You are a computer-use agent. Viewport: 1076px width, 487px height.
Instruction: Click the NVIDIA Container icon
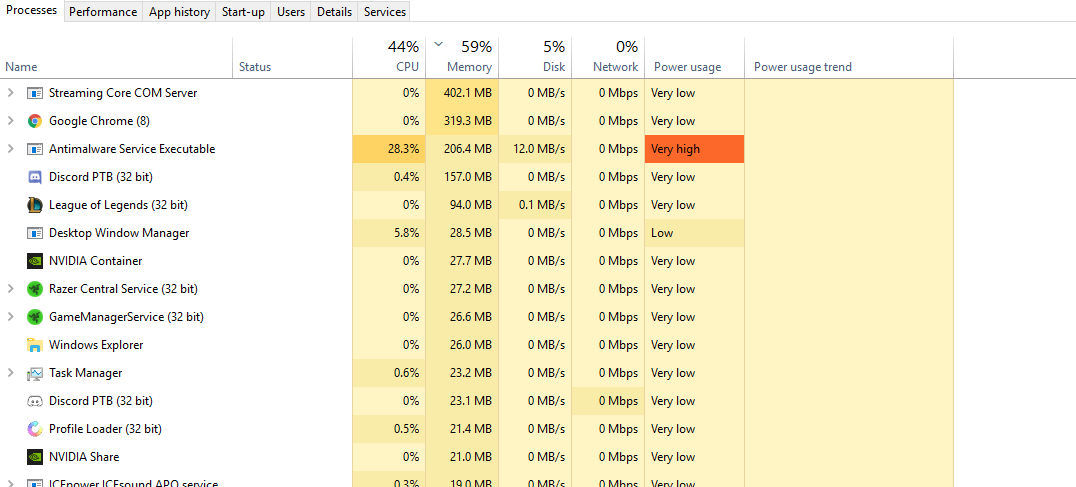coord(35,261)
